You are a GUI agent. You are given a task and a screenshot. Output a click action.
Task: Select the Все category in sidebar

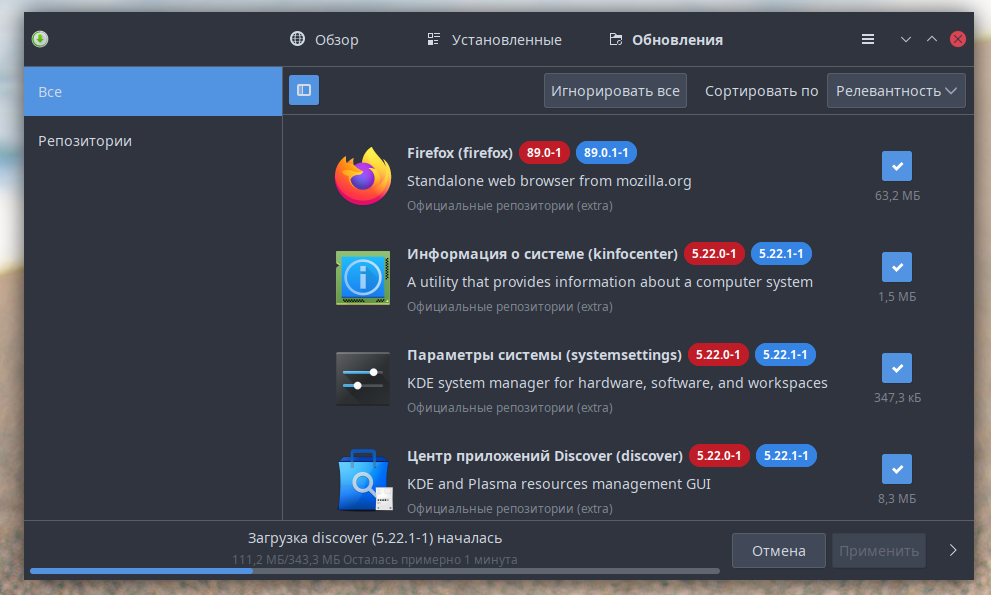pyautogui.click(x=153, y=92)
